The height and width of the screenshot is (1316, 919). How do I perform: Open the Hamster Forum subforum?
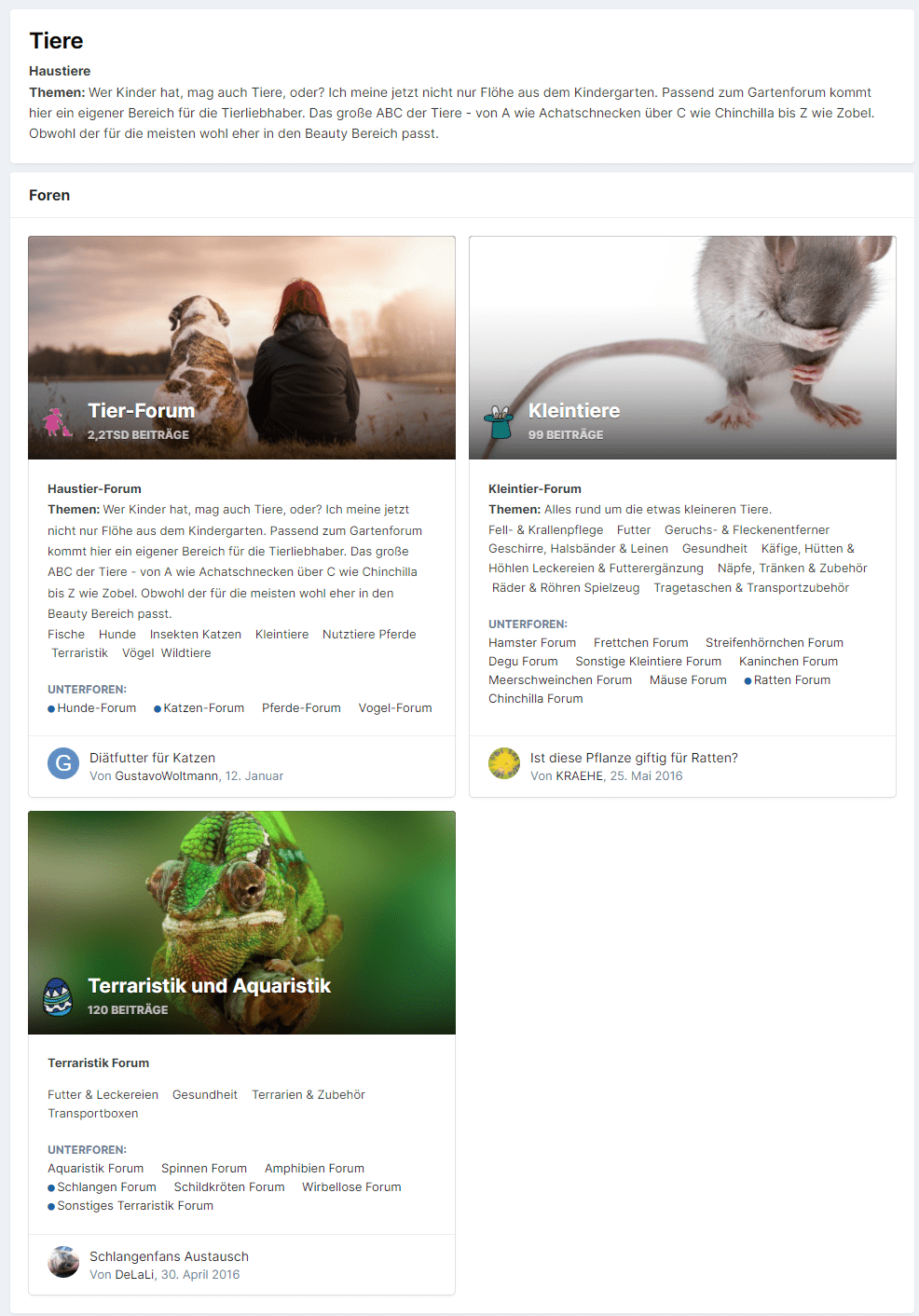point(532,642)
